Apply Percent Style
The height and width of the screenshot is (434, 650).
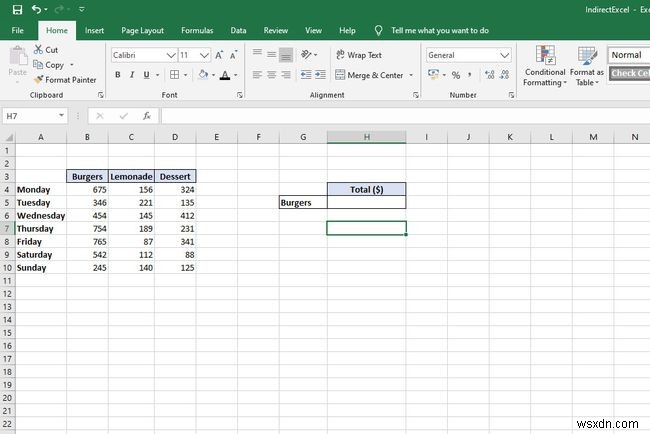[x=456, y=75]
